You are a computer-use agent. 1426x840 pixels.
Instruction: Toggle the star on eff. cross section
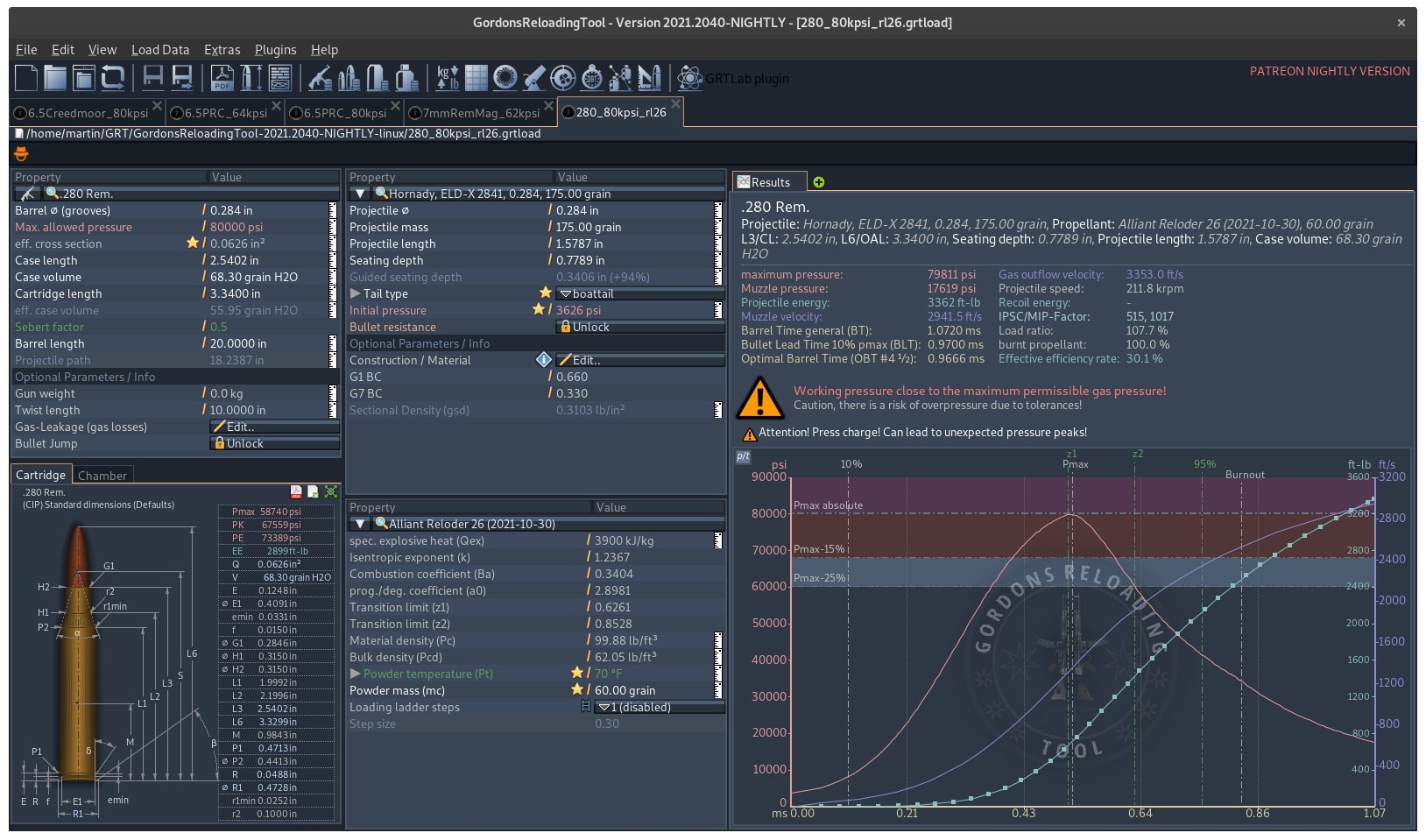click(x=193, y=243)
